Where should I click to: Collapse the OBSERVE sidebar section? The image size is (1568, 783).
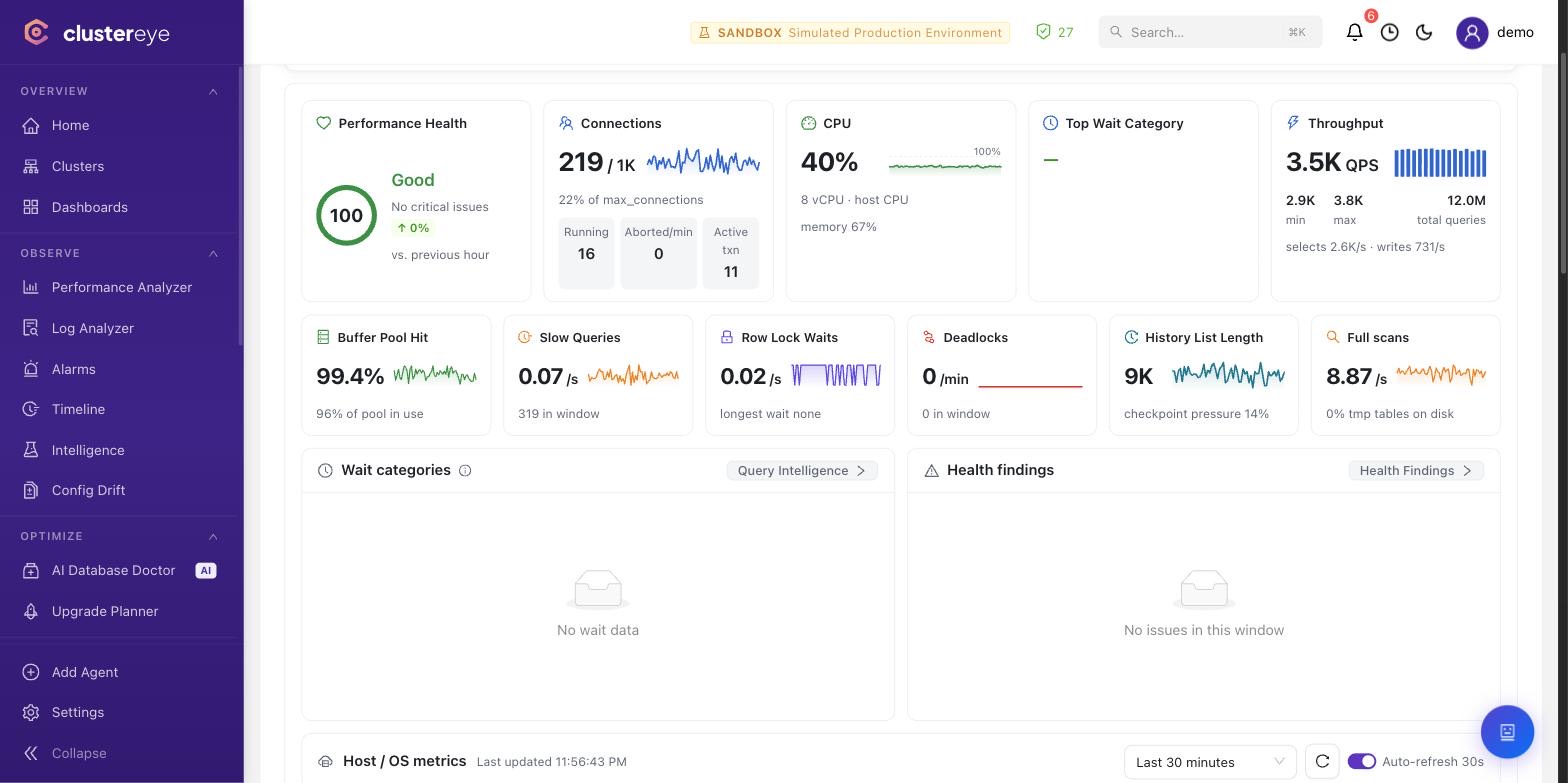pyautogui.click(x=213, y=253)
